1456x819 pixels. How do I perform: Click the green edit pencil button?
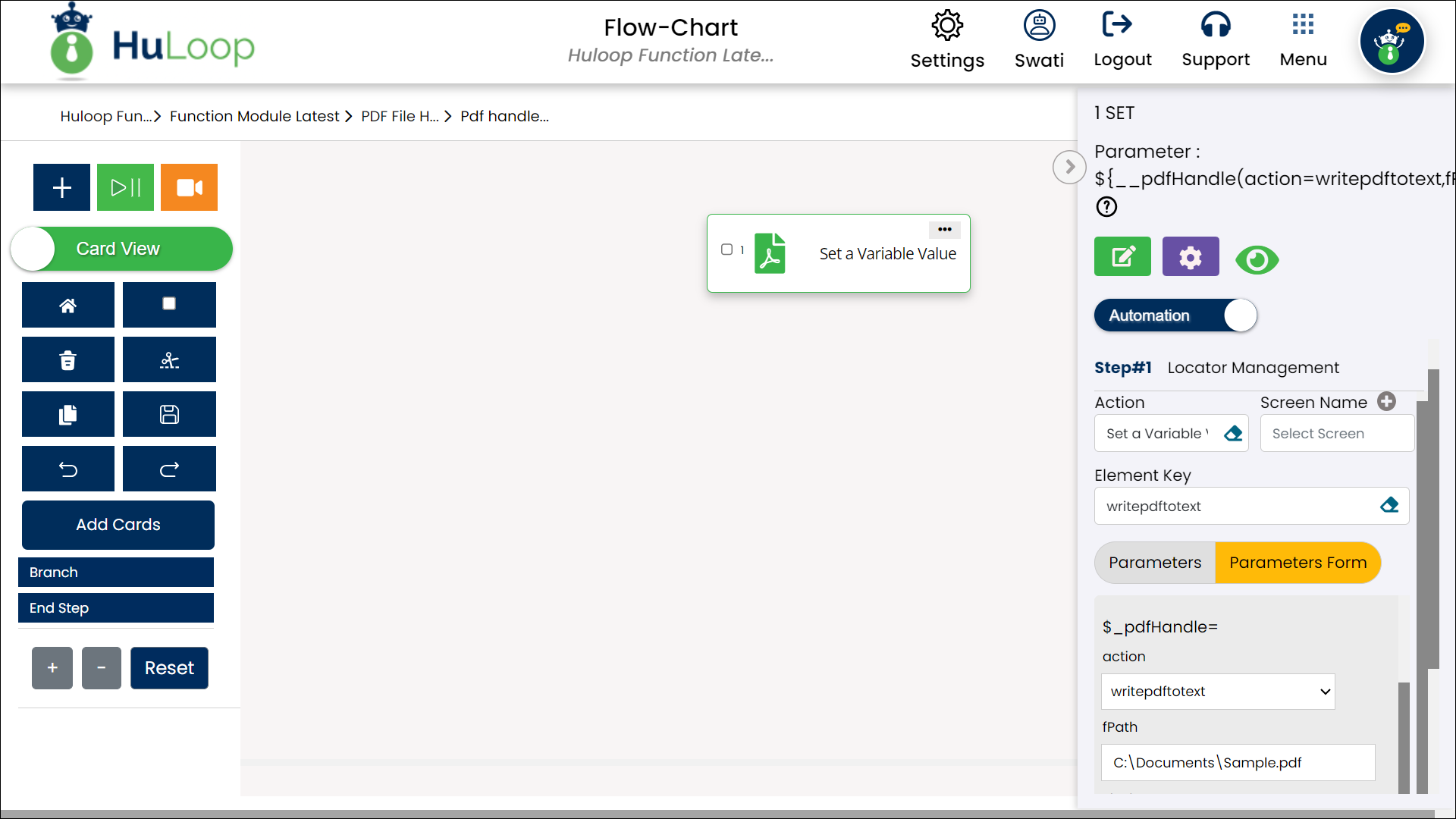[1122, 256]
